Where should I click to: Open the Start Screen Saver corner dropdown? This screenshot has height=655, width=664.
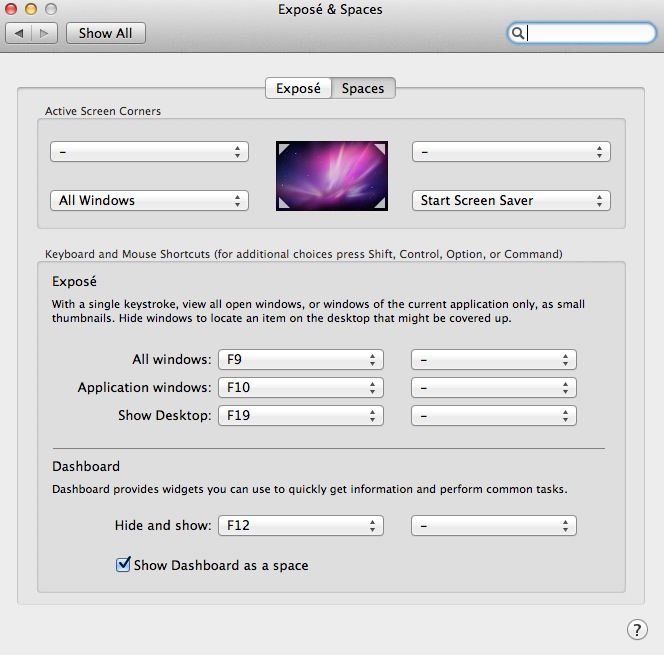[x=511, y=200]
